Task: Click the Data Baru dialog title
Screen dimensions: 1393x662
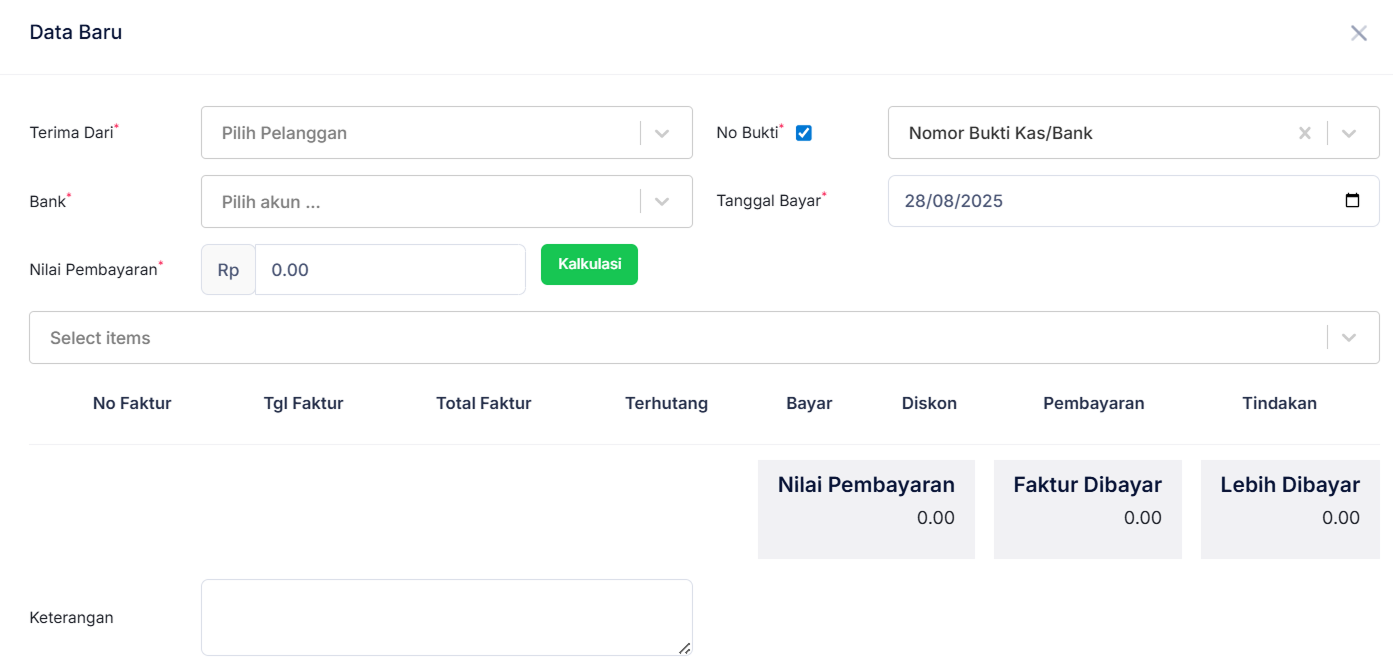Action: pyautogui.click(x=76, y=32)
